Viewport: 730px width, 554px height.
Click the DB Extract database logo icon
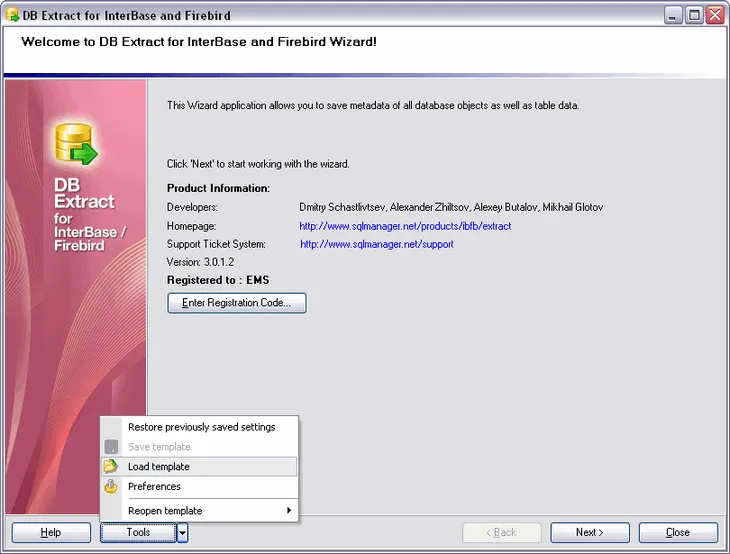(x=76, y=143)
